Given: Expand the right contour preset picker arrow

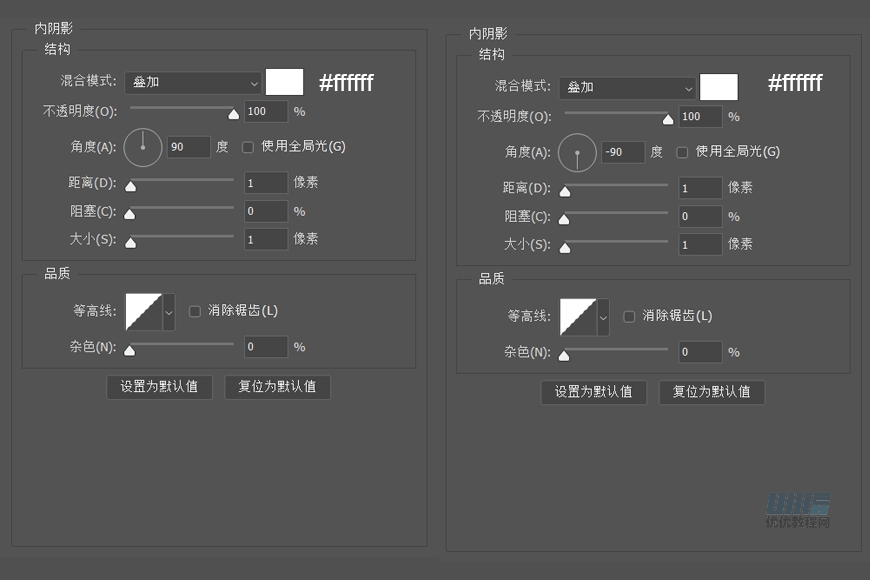Looking at the screenshot, I should (605, 316).
